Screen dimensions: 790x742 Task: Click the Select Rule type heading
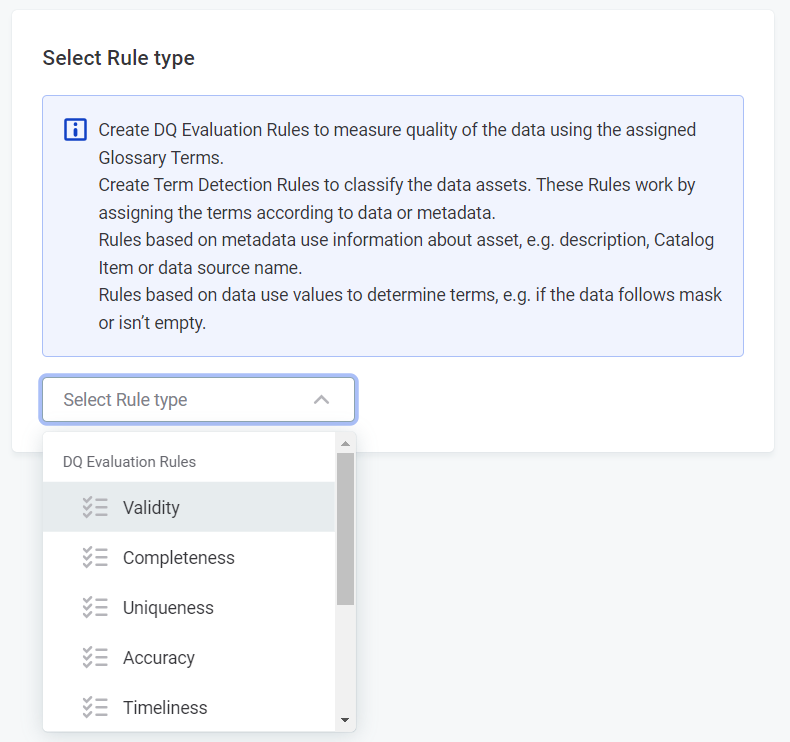118,58
